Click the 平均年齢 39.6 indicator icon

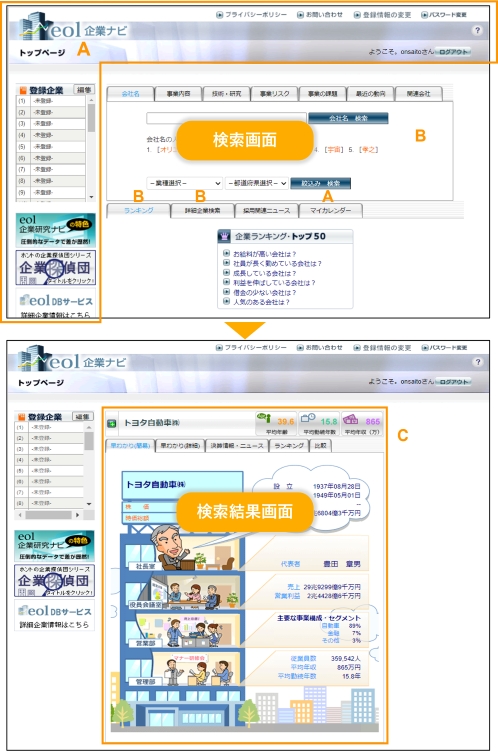click(276, 423)
